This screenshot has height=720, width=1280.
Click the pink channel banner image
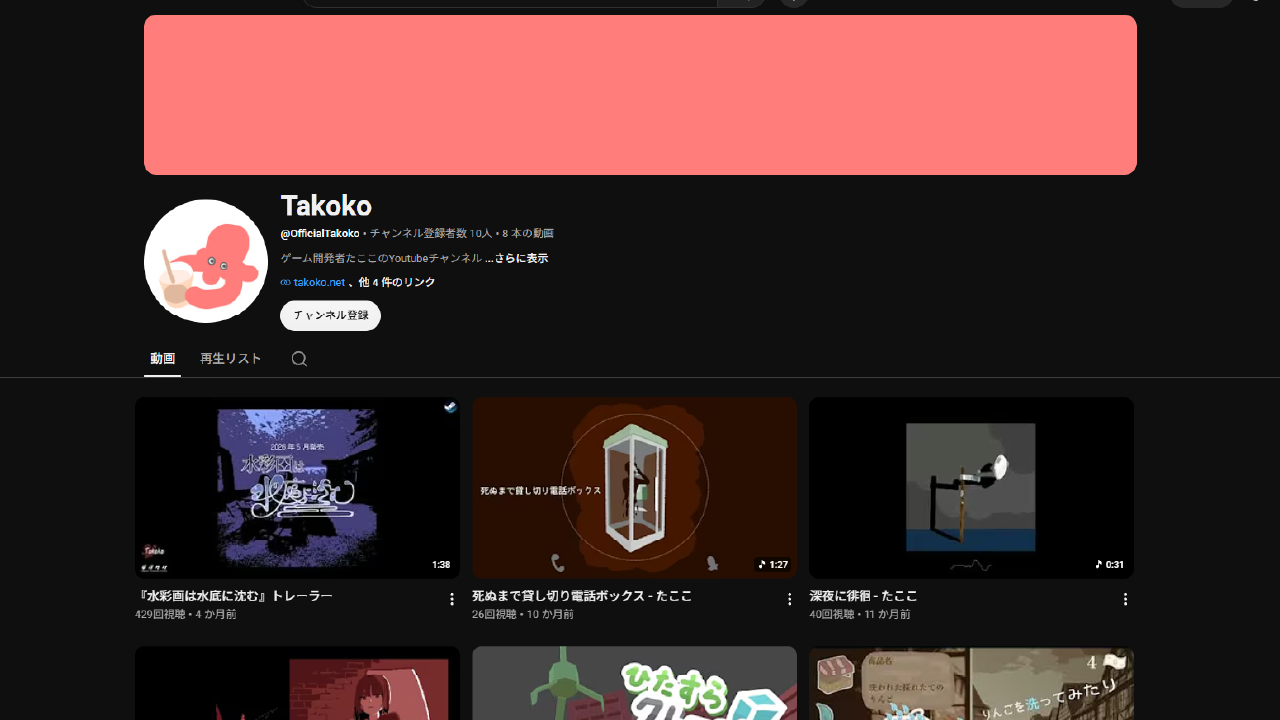[640, 95]
